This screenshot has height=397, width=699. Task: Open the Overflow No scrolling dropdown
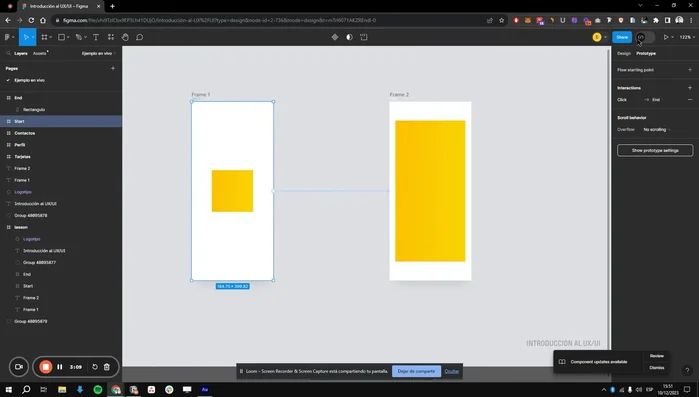[x=657, y=130]
